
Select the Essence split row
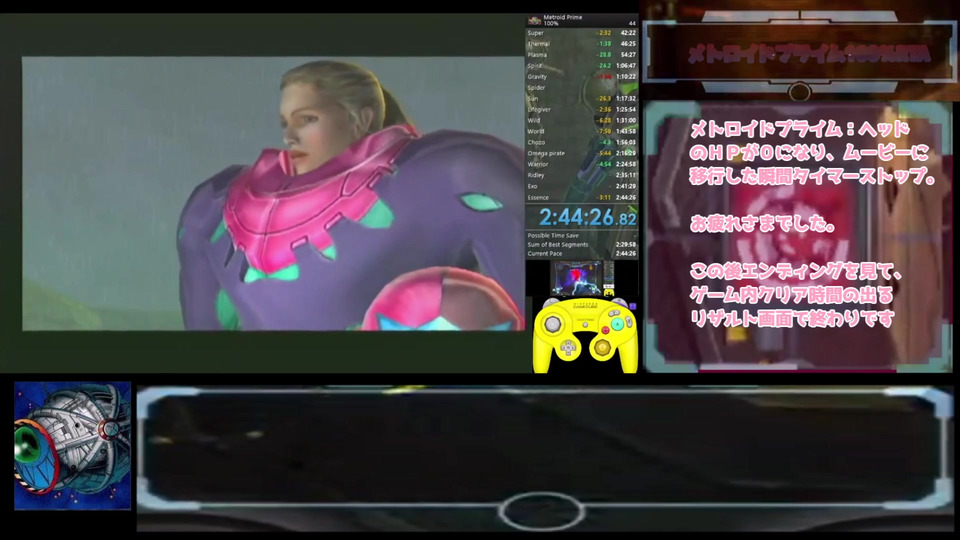coord(582,198)
